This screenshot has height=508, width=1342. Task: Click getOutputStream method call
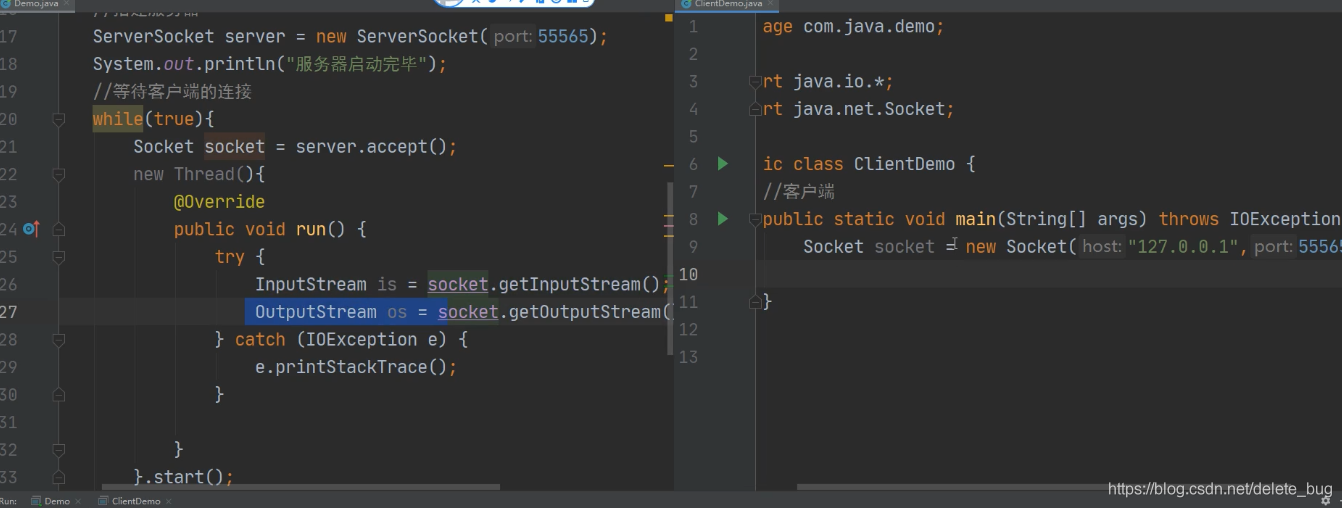point(585,312)
